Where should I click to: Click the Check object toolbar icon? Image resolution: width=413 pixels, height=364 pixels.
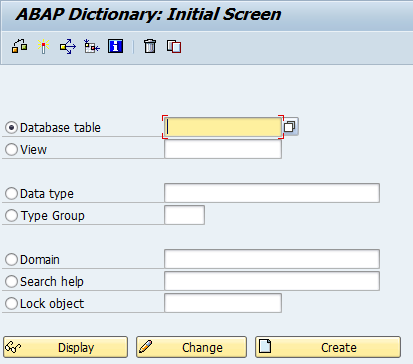point(20,46)
